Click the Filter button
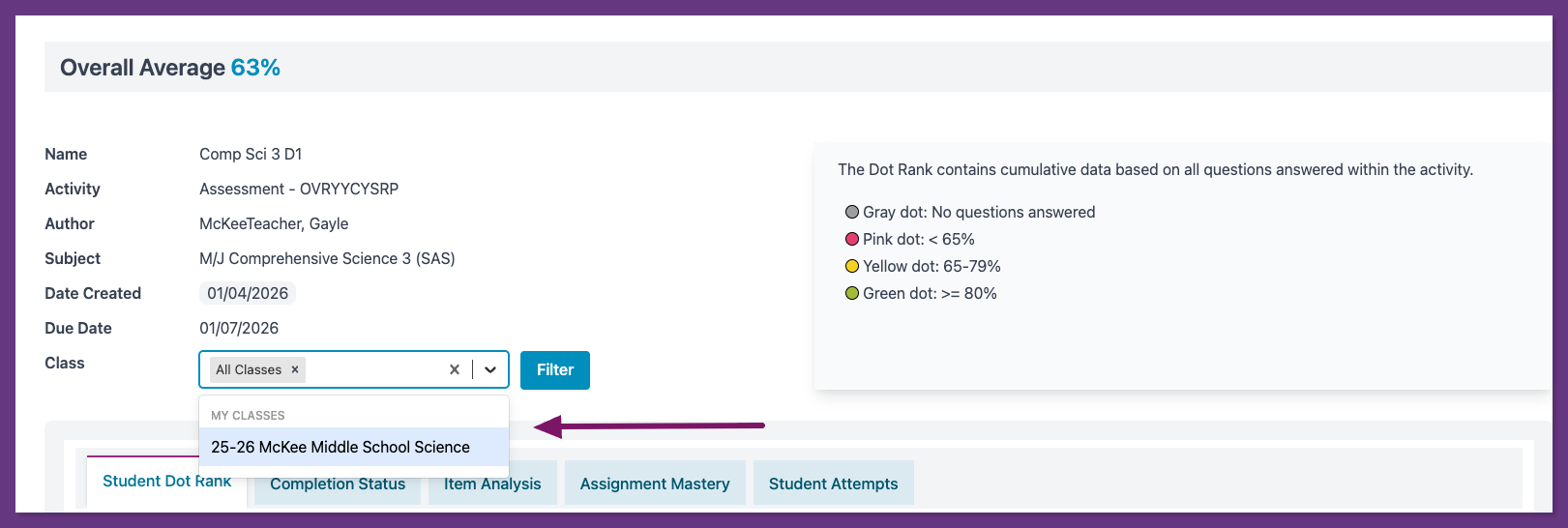Viewport: 1568px width, 528px height. click(x=555, y=370)
